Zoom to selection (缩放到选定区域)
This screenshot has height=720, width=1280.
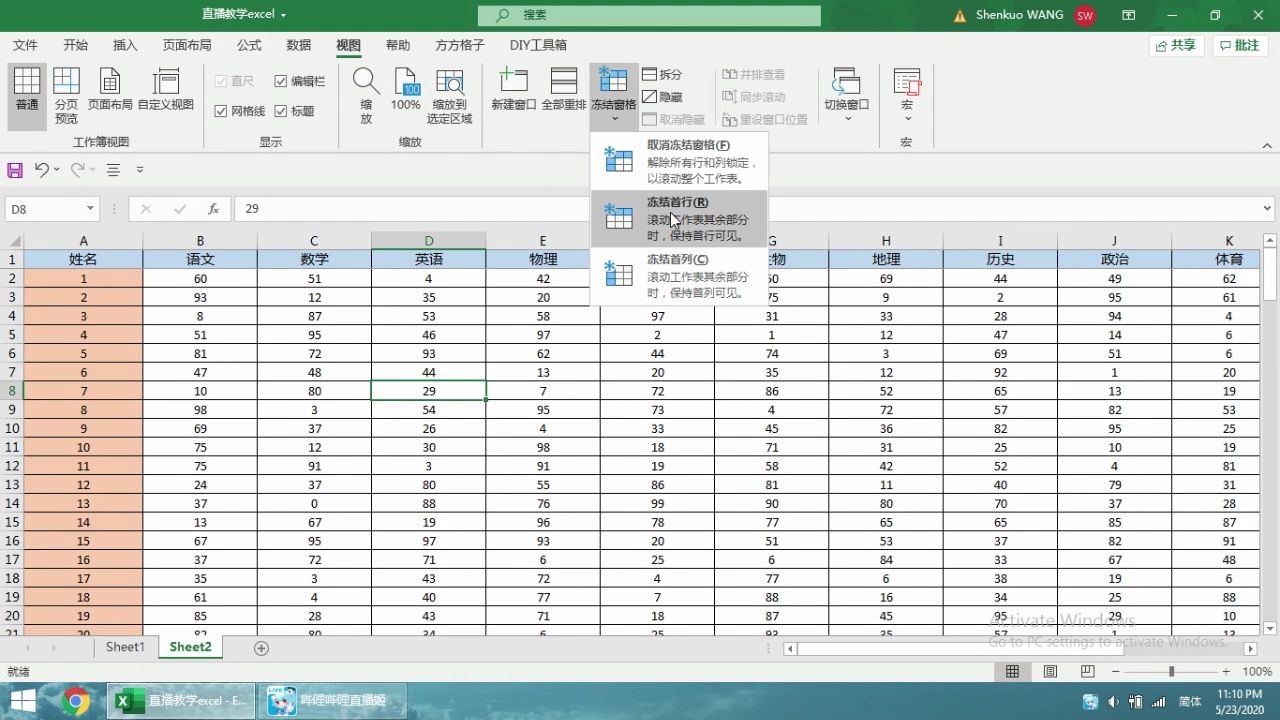coord(449,95)
